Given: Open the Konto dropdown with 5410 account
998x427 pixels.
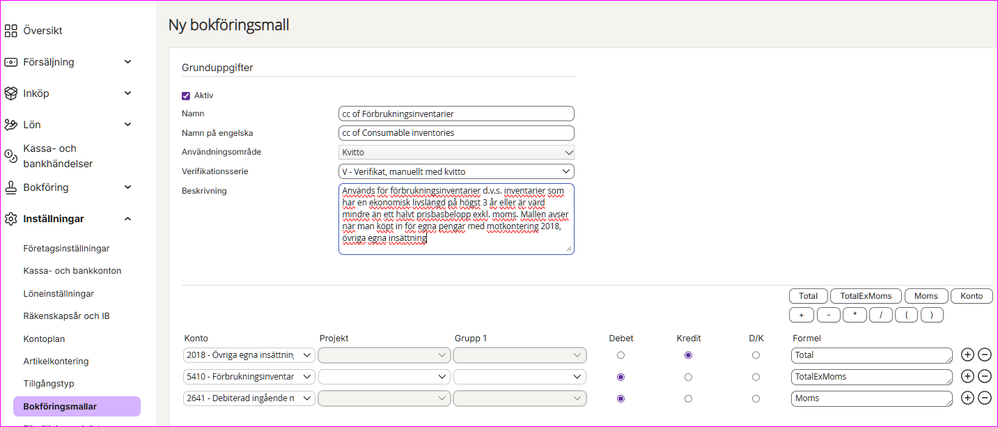Looking at the screenshot, I should [249, 377].
